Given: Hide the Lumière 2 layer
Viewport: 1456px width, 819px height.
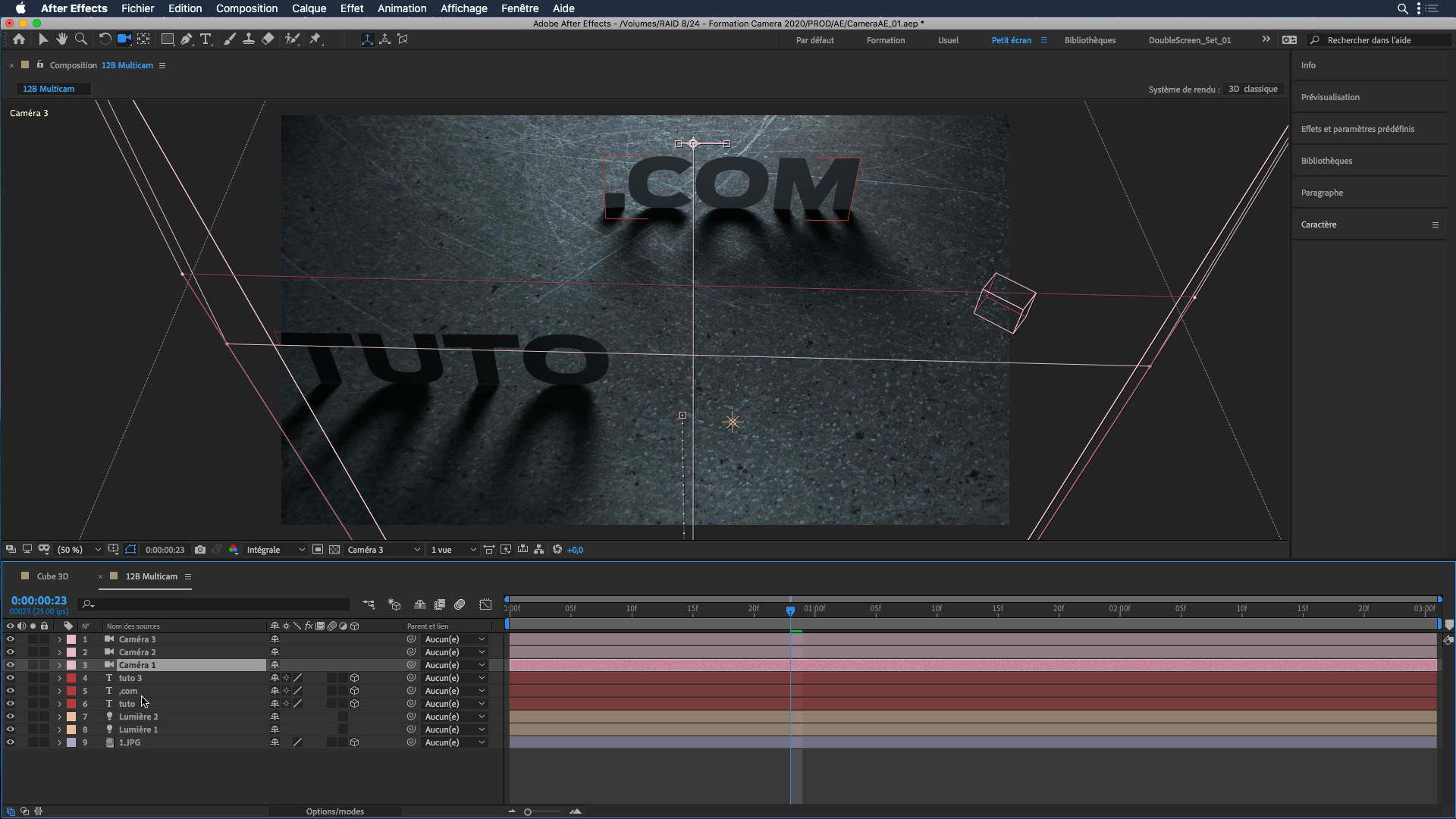Looking at the screenshot, I should pos(10,717).
